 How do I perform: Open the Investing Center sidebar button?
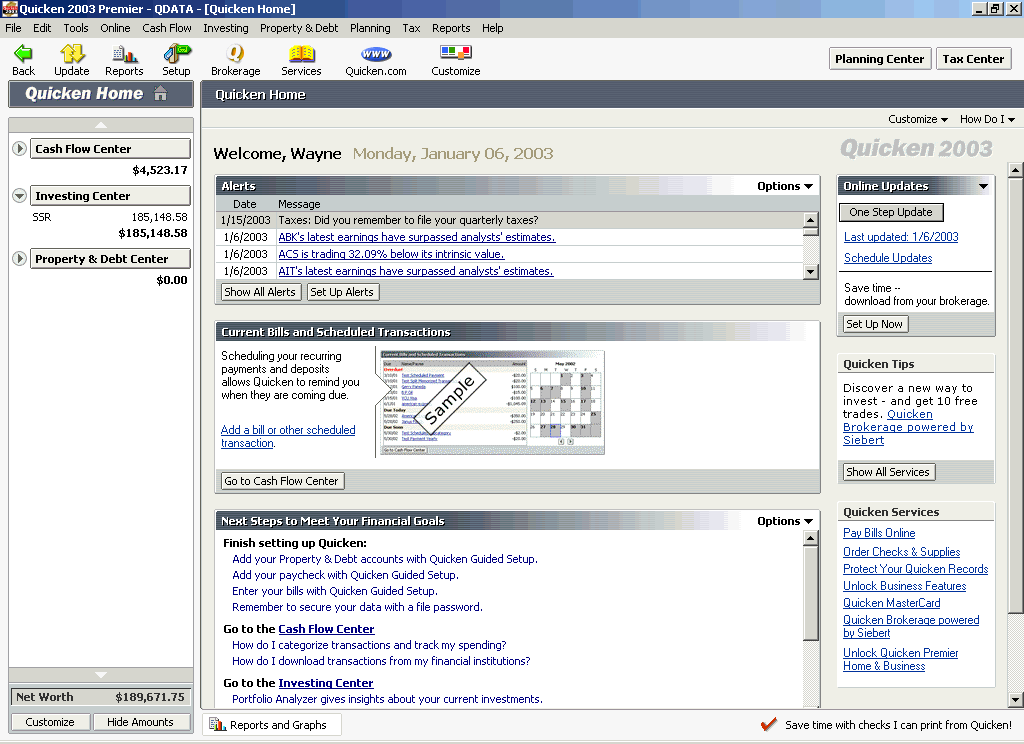click(110, 195)
